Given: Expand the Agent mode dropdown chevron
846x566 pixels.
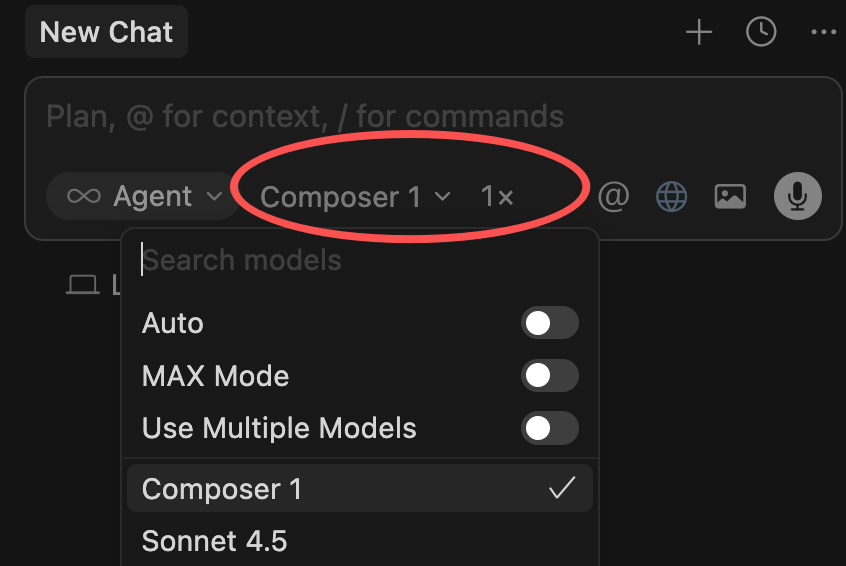Looking at the screenshot, I should pos(214,197).
